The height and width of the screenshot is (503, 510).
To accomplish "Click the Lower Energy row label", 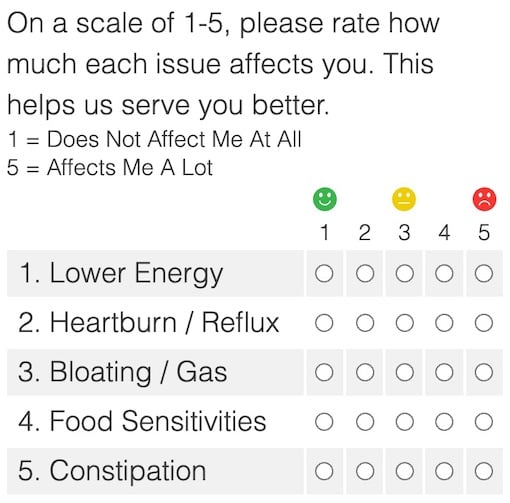I will [x=121, y=274].
